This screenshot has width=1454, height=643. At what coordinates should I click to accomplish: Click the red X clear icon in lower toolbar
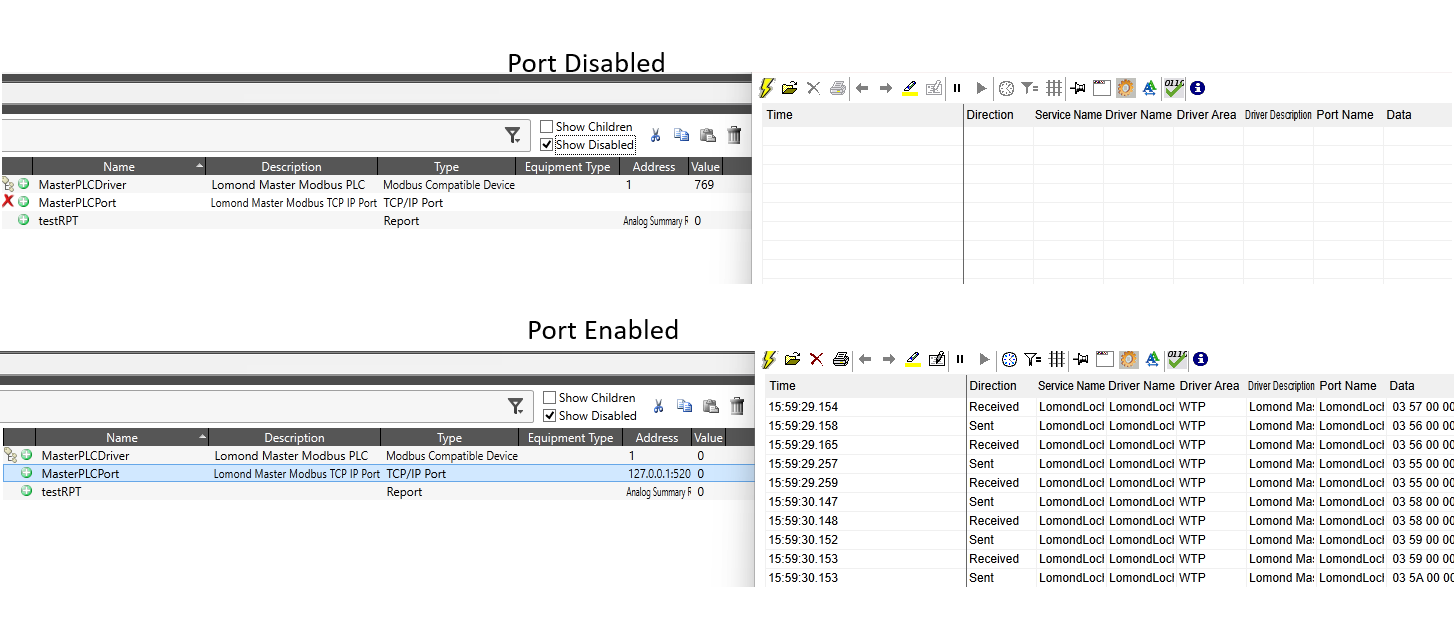816,359
